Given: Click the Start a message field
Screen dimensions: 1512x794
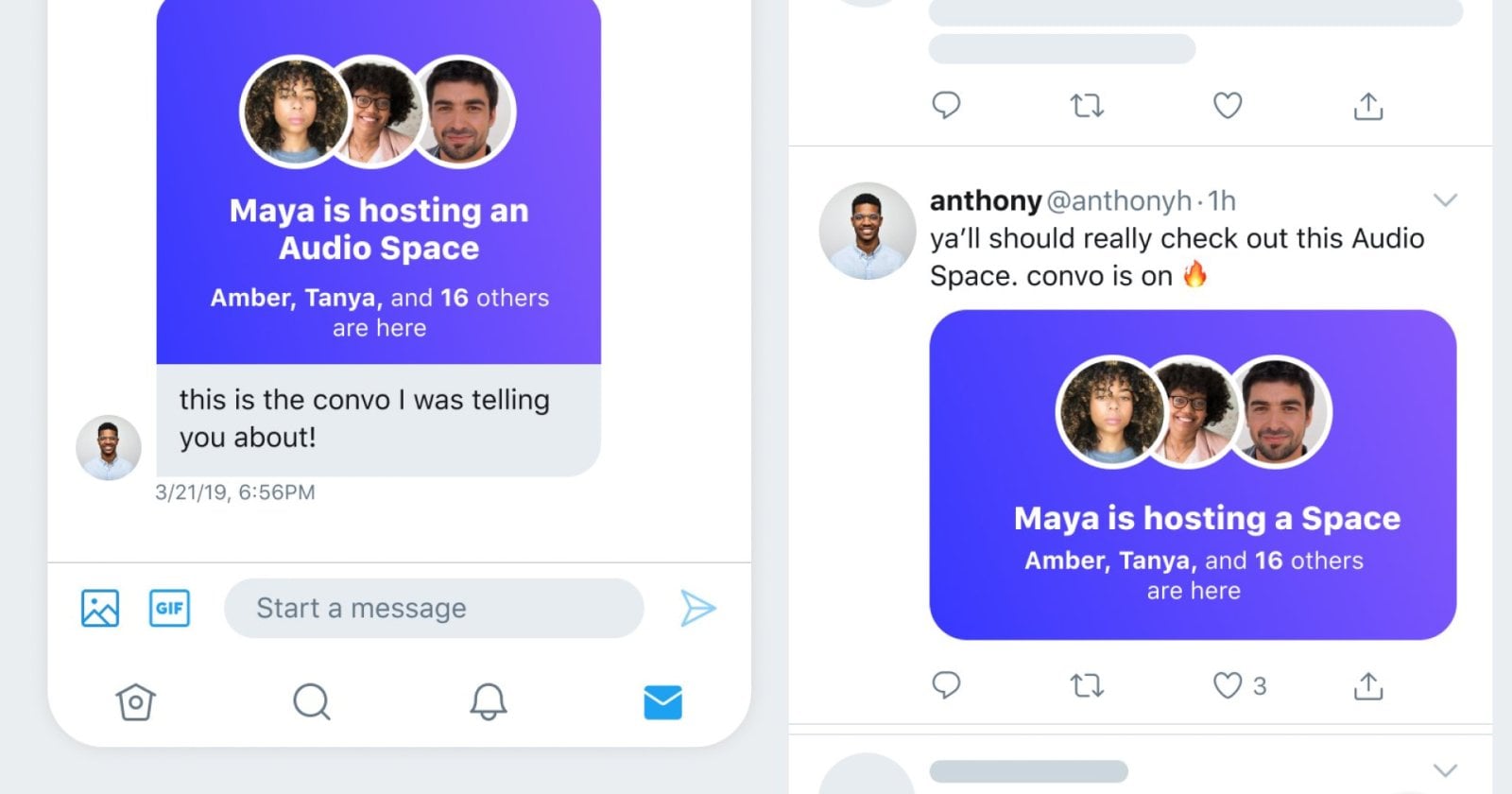Looking at the screenshot, I should (x=434, y=608).
